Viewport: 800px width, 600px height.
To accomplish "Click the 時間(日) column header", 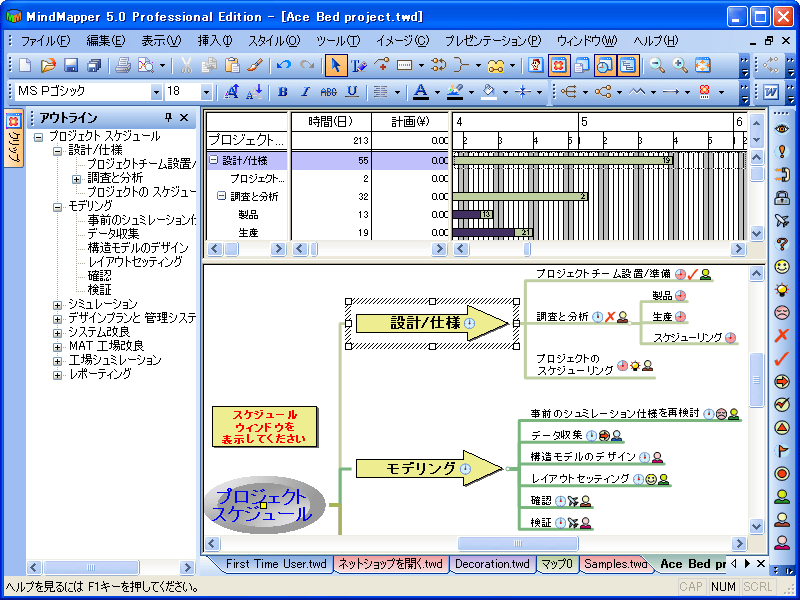I will point(331,121).
